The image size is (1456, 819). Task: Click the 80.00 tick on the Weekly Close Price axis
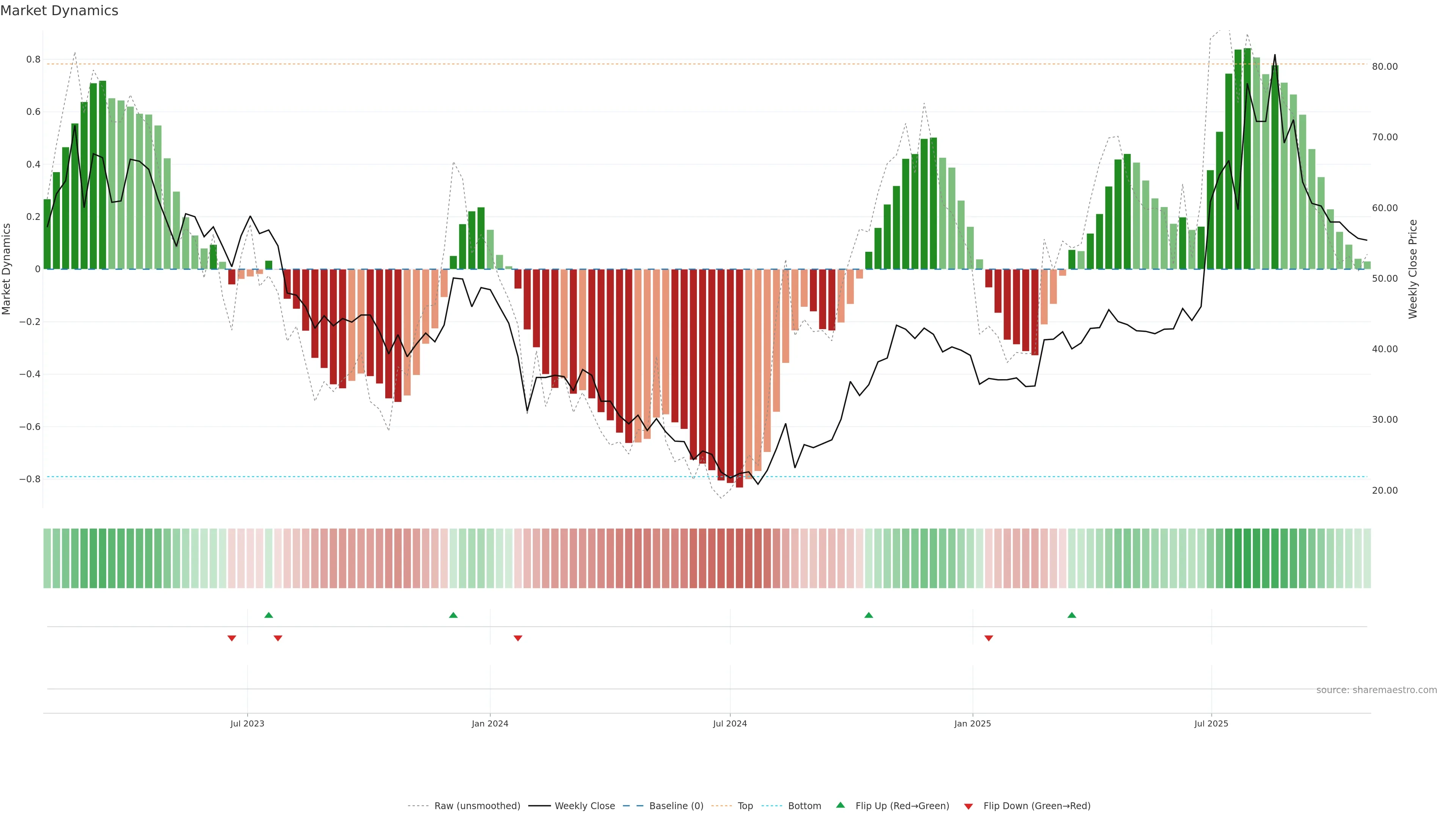click(x=1385, y=67)
